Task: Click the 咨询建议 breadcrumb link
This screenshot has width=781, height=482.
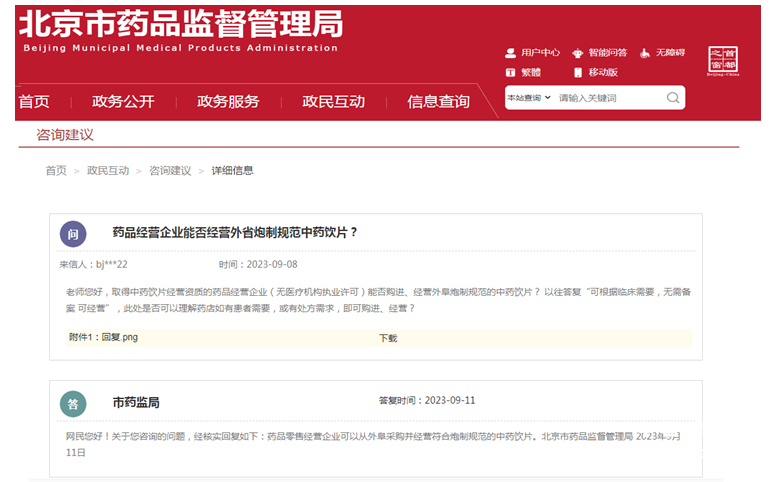Action: 170,171
